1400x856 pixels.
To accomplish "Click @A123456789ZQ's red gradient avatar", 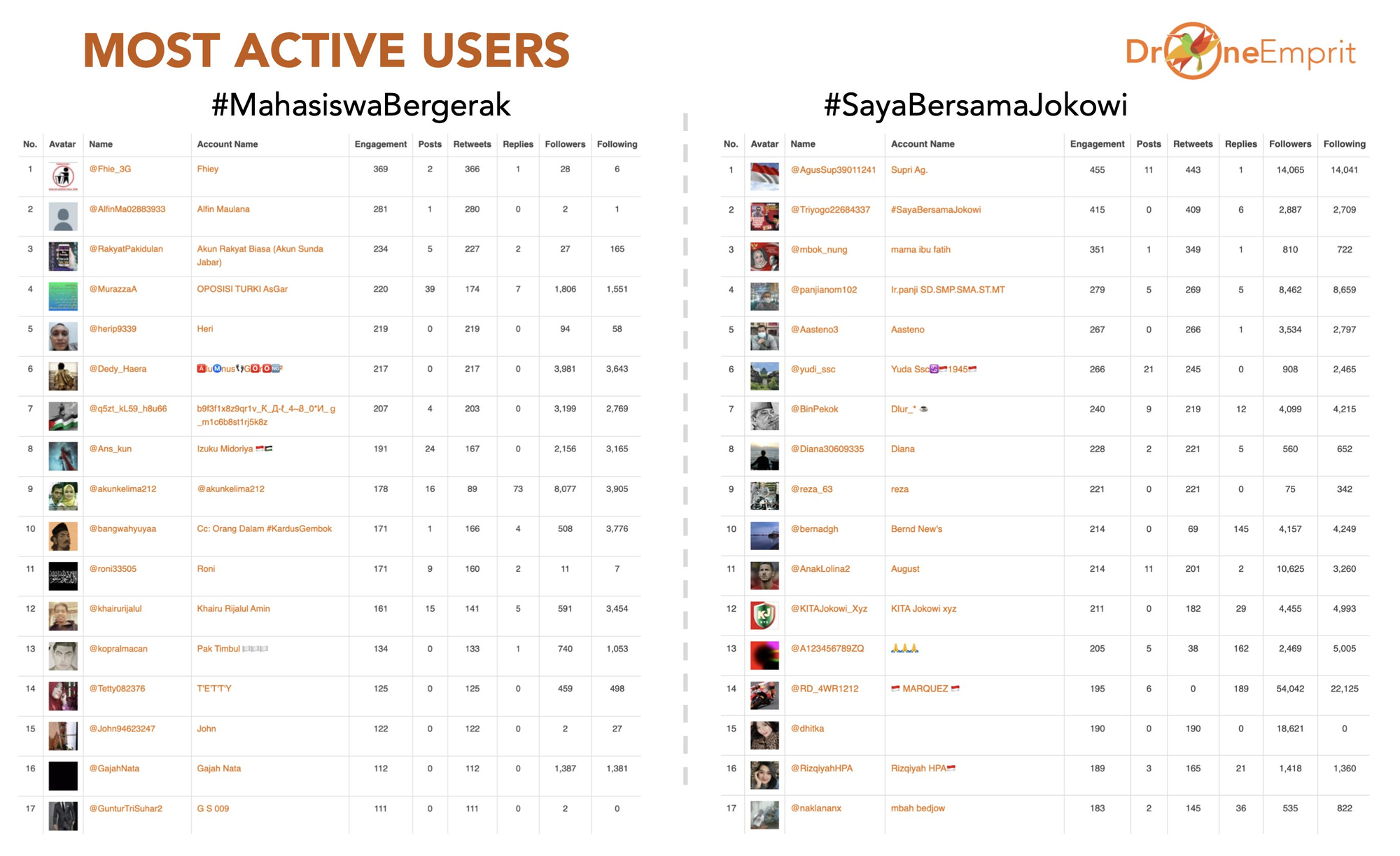I will pyautogui.click(x=764, y=656).
